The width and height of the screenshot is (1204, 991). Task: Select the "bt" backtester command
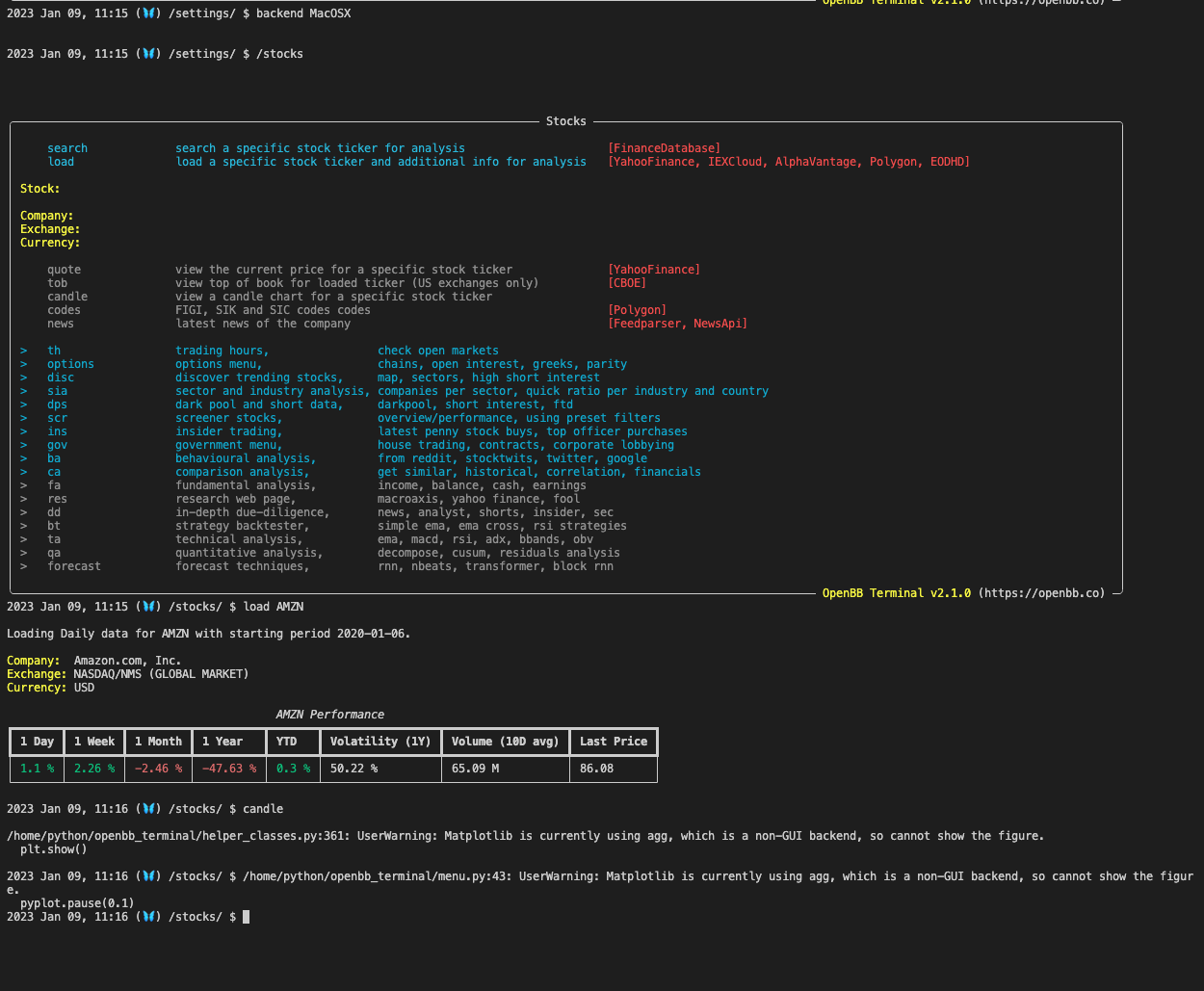coord(54,526)
